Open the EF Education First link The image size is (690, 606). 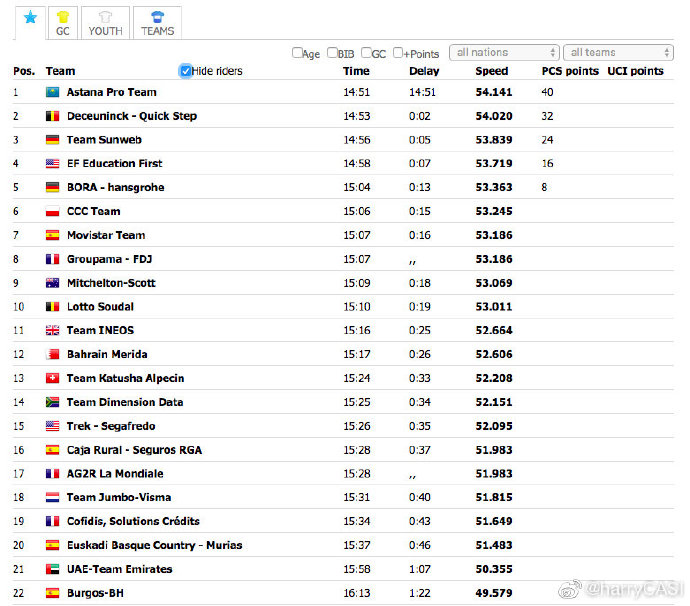point(114,164)
